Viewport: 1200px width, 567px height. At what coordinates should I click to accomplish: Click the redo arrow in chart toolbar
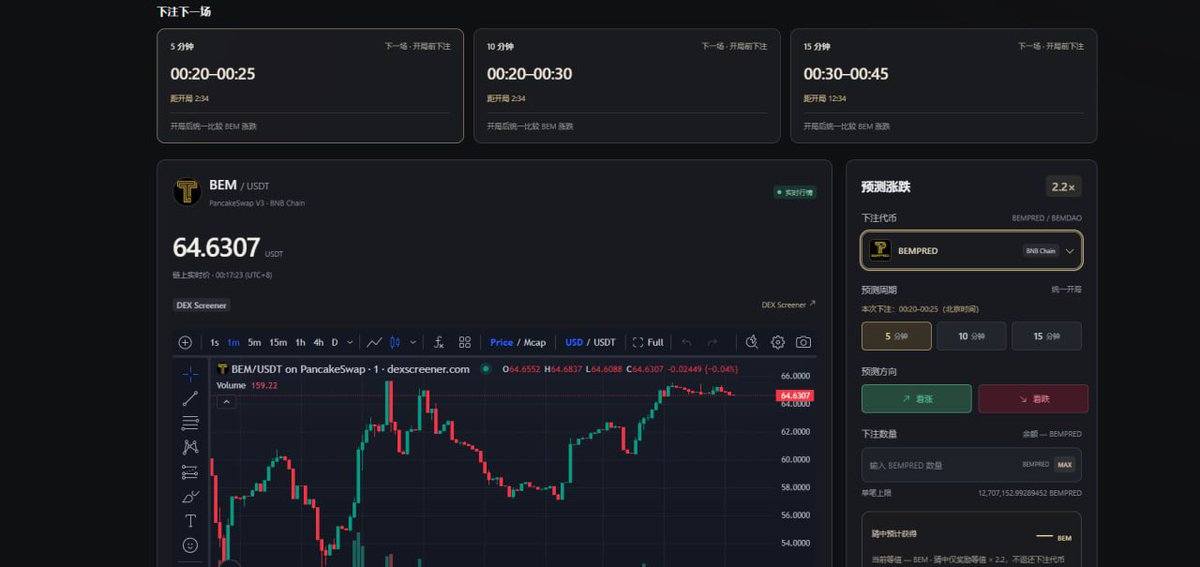pos(712,342)
